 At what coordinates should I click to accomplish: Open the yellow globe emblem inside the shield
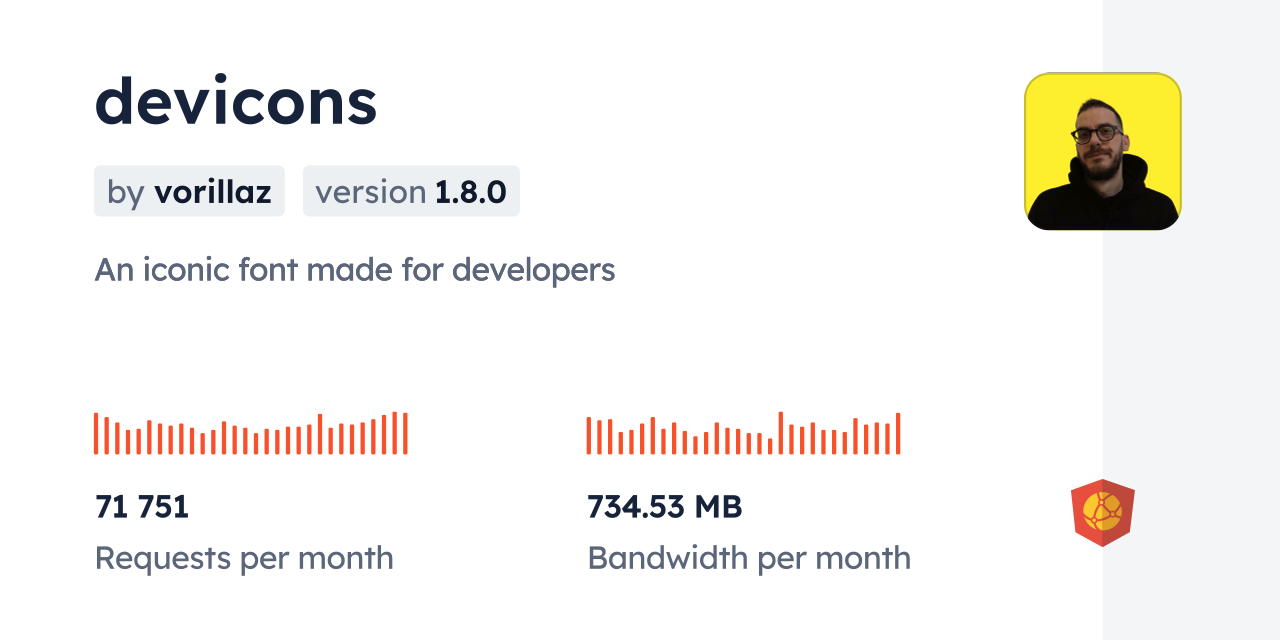[x=1102, y=512]
